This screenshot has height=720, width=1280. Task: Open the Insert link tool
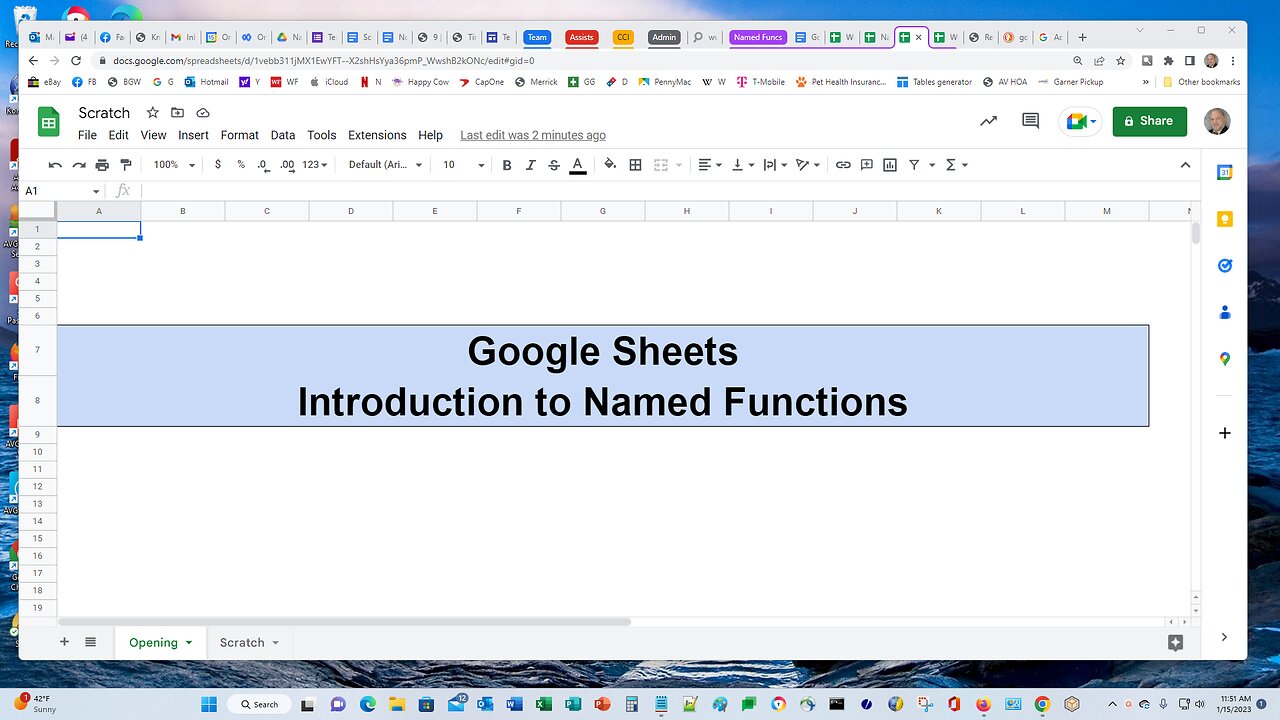[x=843, y=164]
